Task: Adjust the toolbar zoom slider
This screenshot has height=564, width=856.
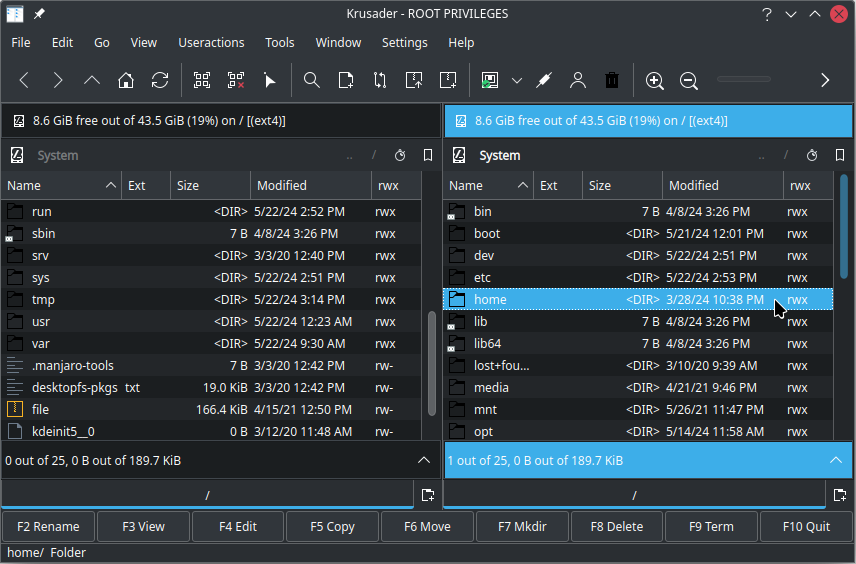Action: [744, 80]
